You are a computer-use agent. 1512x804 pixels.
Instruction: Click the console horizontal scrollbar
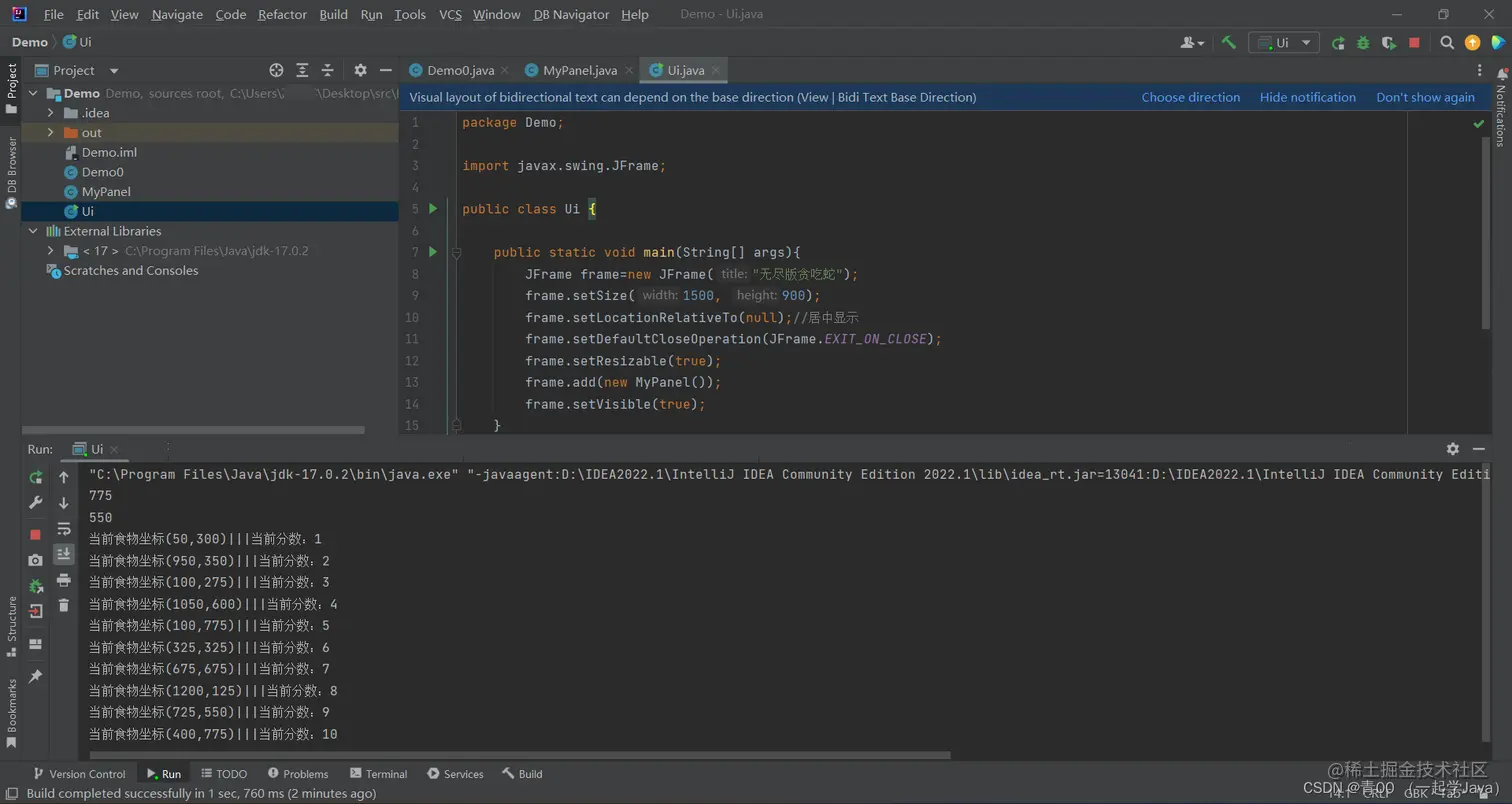pyautogui.click(x=520, y=755)
